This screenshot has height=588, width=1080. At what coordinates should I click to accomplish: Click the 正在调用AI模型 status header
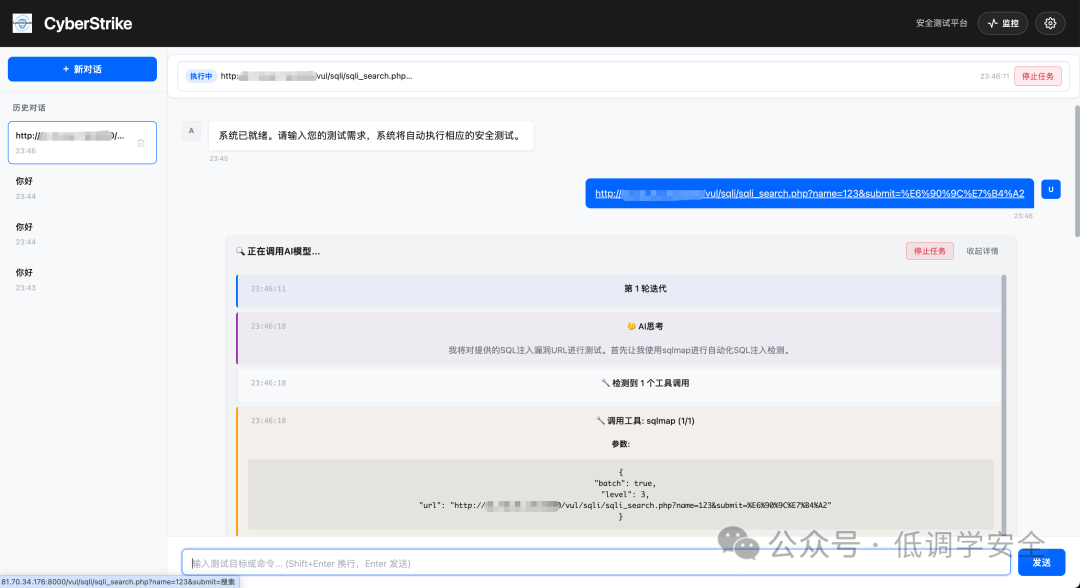pyautogui.click(x=278, y=251)
